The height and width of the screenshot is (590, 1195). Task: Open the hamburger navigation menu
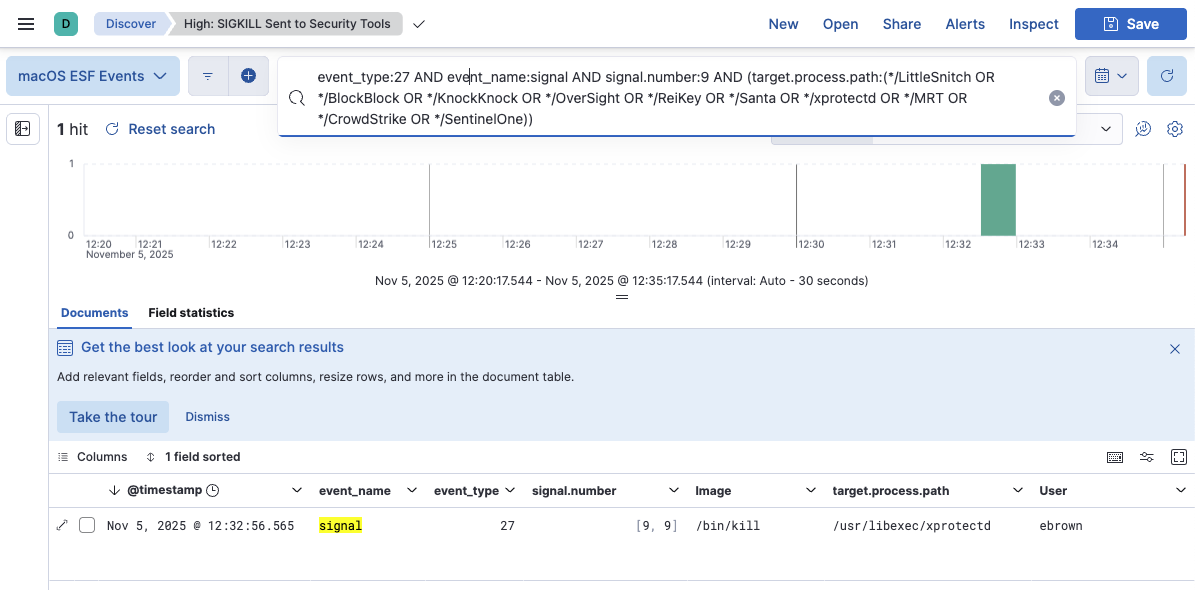[26, 24]
